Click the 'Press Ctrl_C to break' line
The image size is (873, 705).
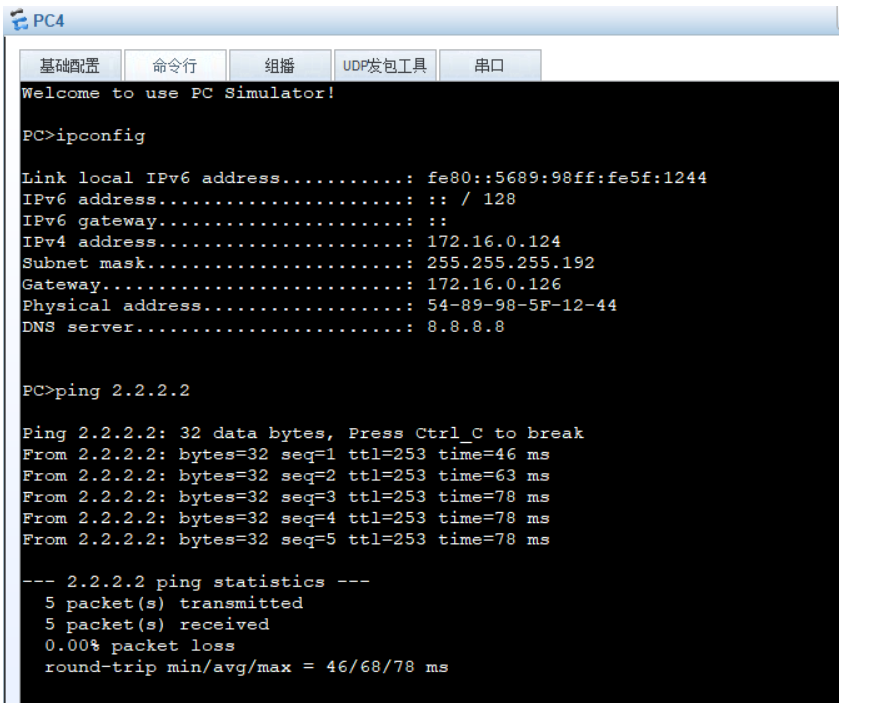(303, 433)
